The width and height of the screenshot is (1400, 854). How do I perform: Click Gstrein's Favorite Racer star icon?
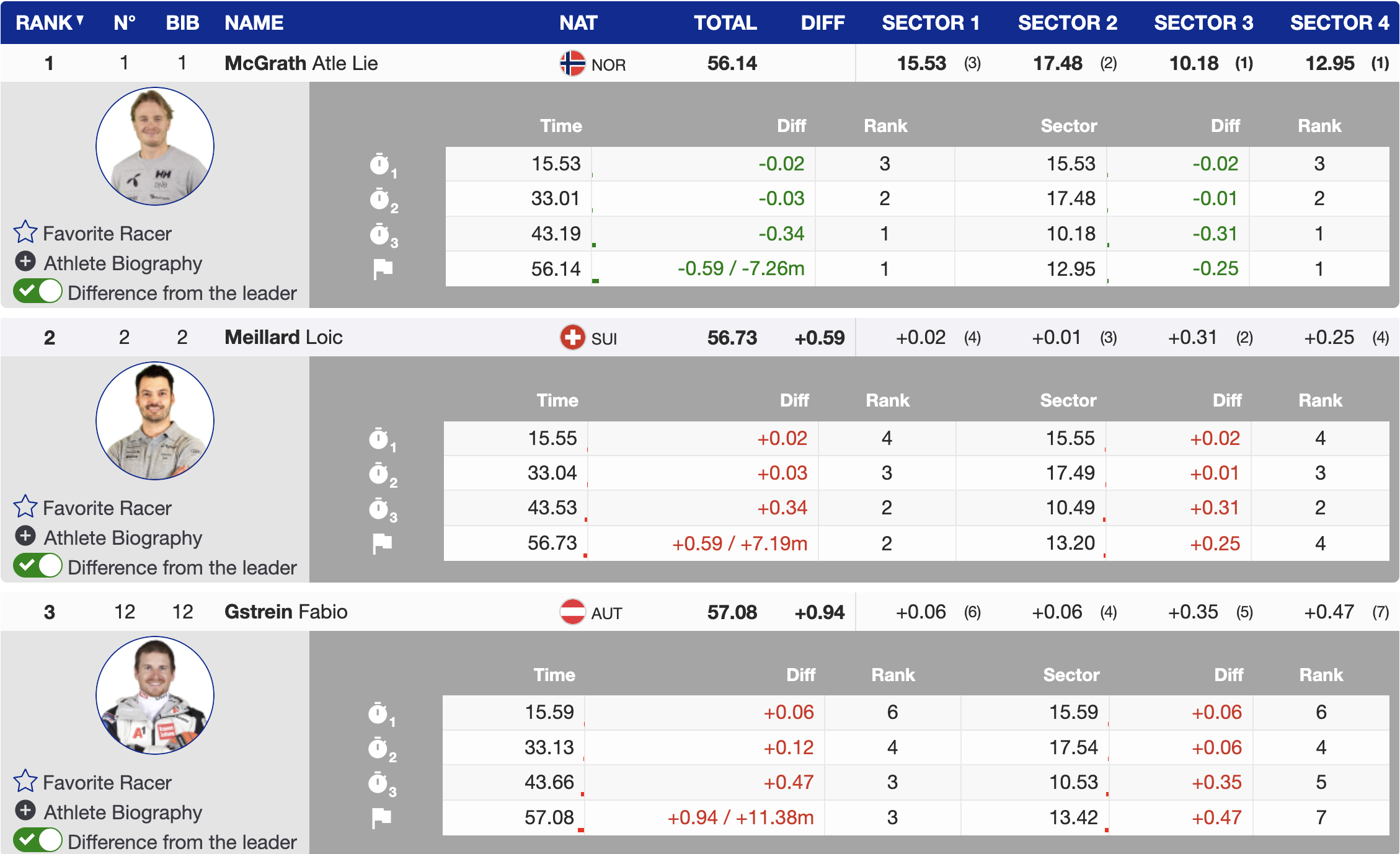pos(25,781)
